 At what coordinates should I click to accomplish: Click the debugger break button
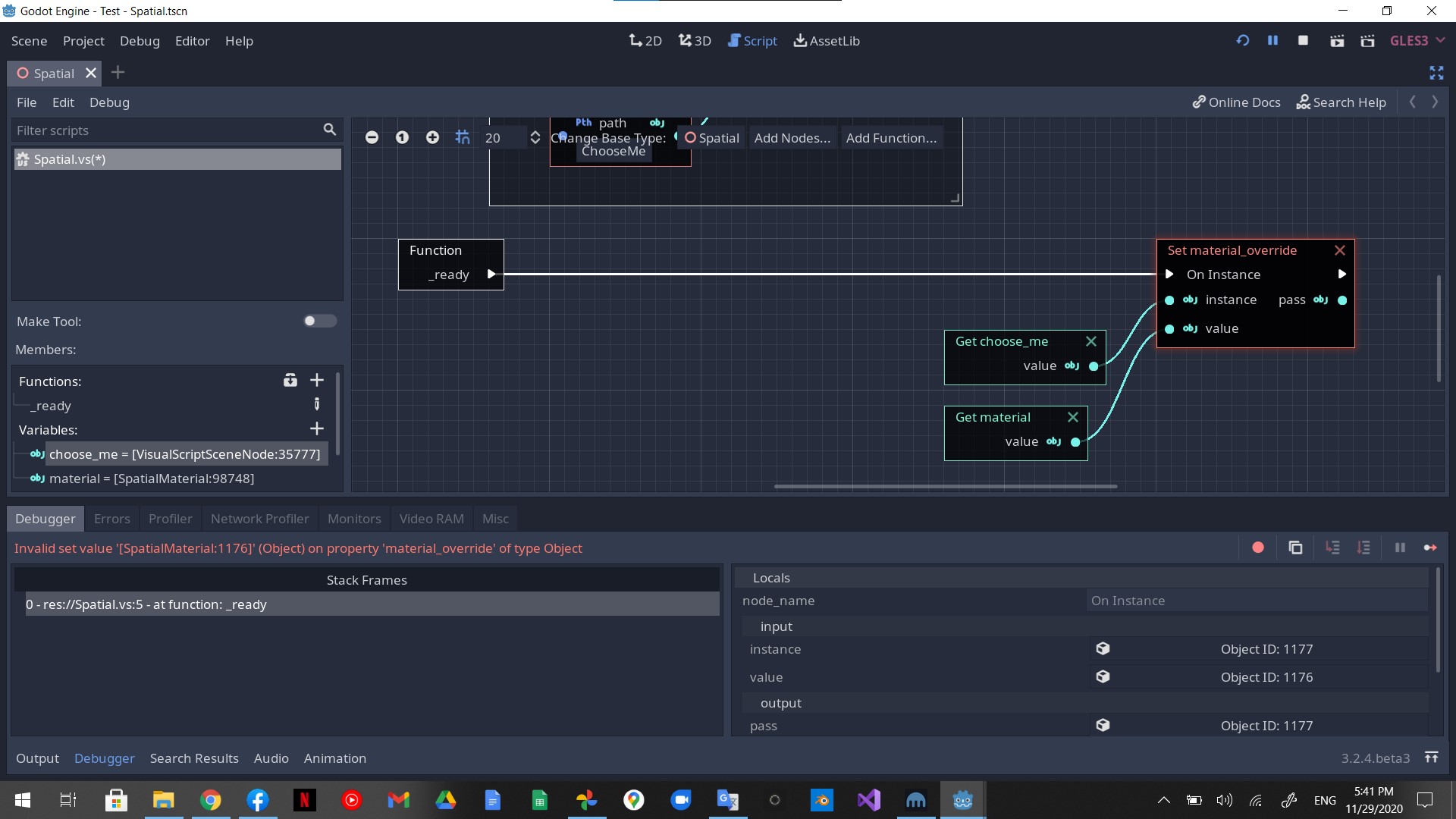[x=1400, y=548]
